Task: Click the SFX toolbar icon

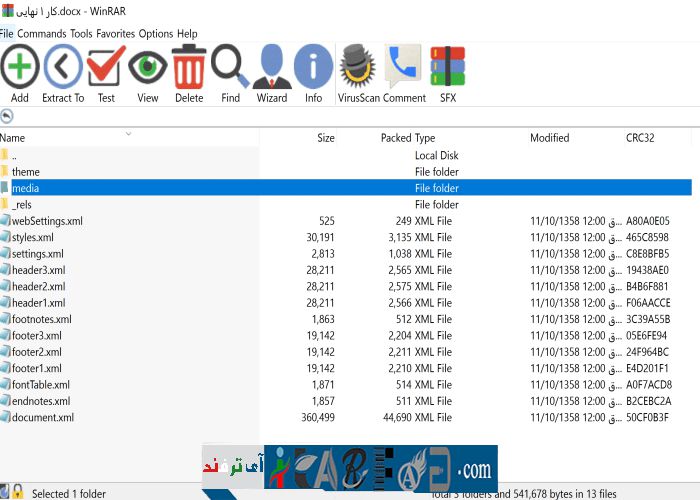Action: (x=447, y=68)
